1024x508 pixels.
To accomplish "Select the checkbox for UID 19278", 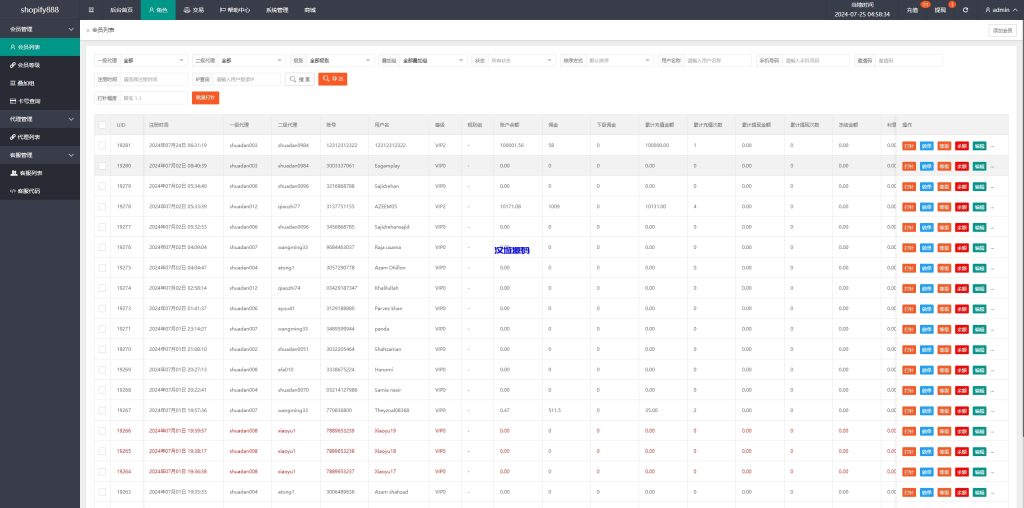I will point(101,206).
